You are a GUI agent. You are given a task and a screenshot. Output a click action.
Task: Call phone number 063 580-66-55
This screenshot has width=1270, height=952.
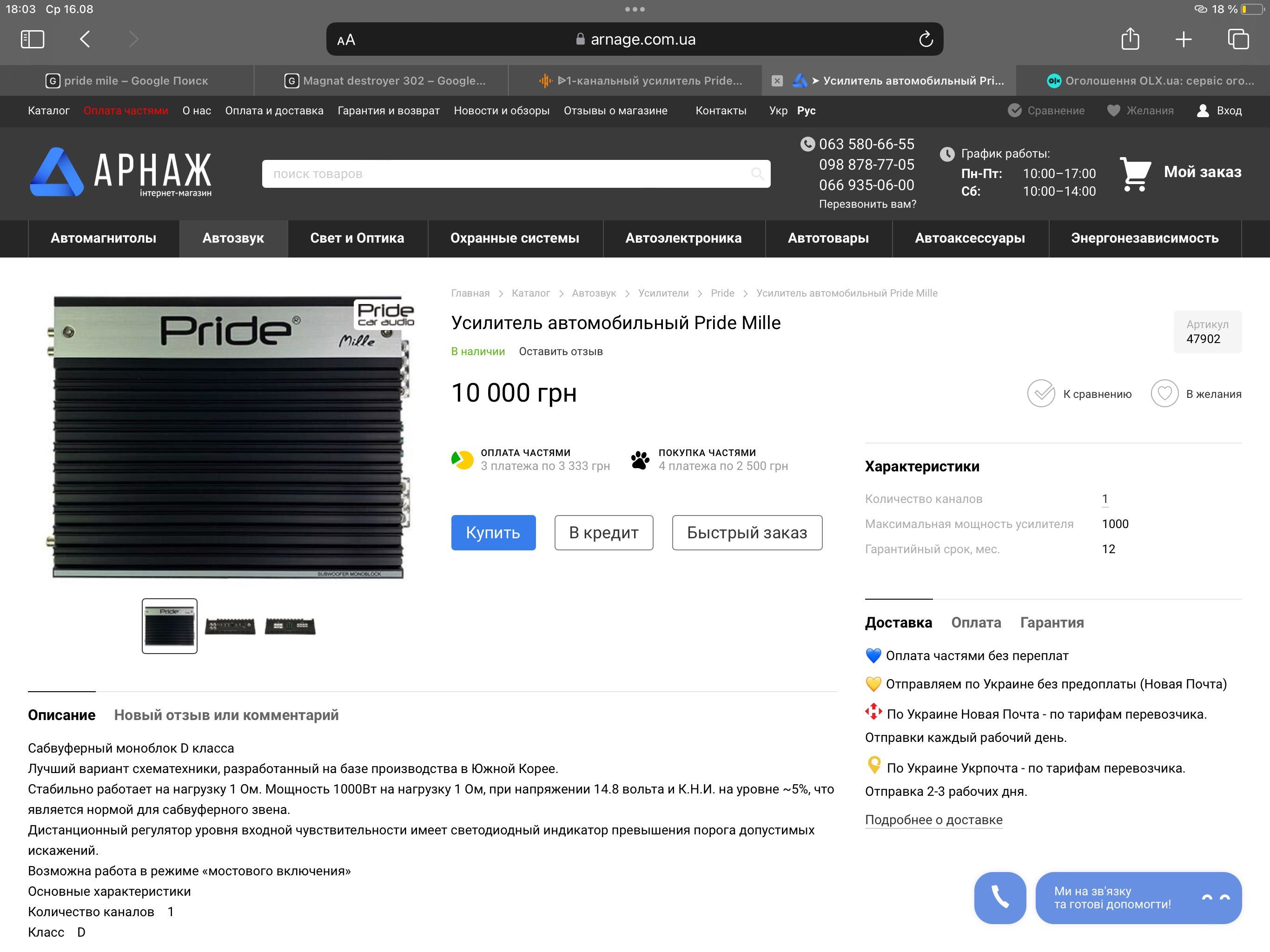867,144
